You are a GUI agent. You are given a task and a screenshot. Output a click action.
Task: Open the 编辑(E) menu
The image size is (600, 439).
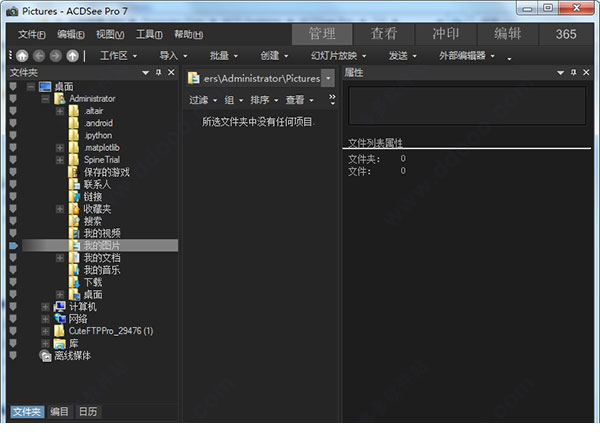[70, 34]
